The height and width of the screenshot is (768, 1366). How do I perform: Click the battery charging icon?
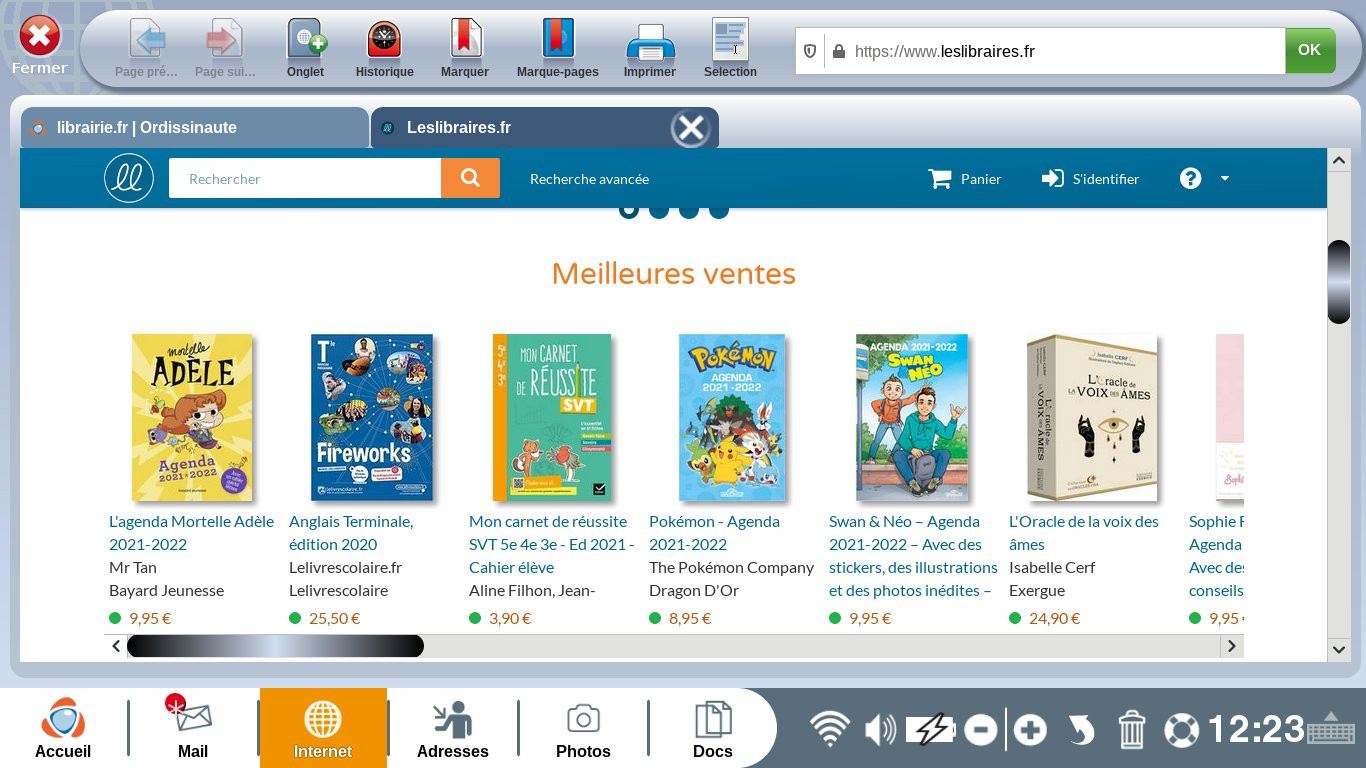coord(931,730)
